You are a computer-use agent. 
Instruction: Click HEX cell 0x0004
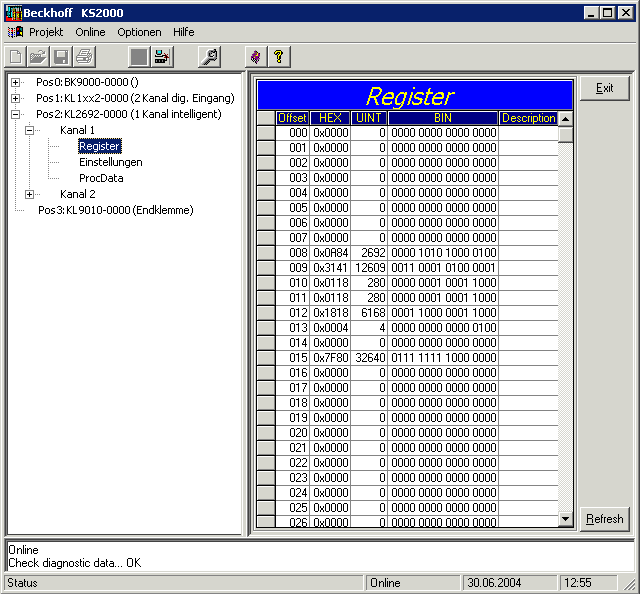click(330, 328)
